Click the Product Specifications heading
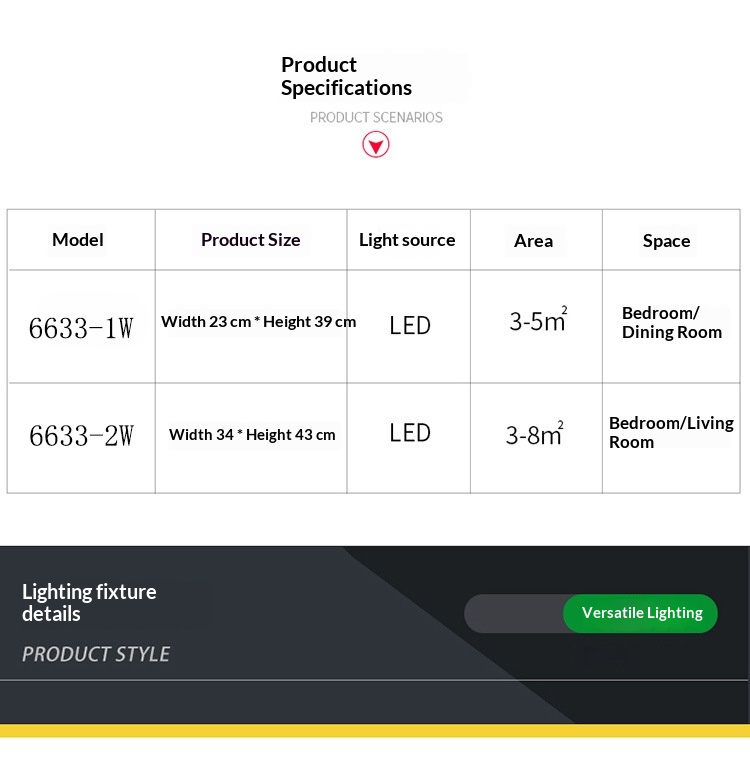Image resolution: width=750 pixels, height=758 pixels. click(x=346, y=76)
